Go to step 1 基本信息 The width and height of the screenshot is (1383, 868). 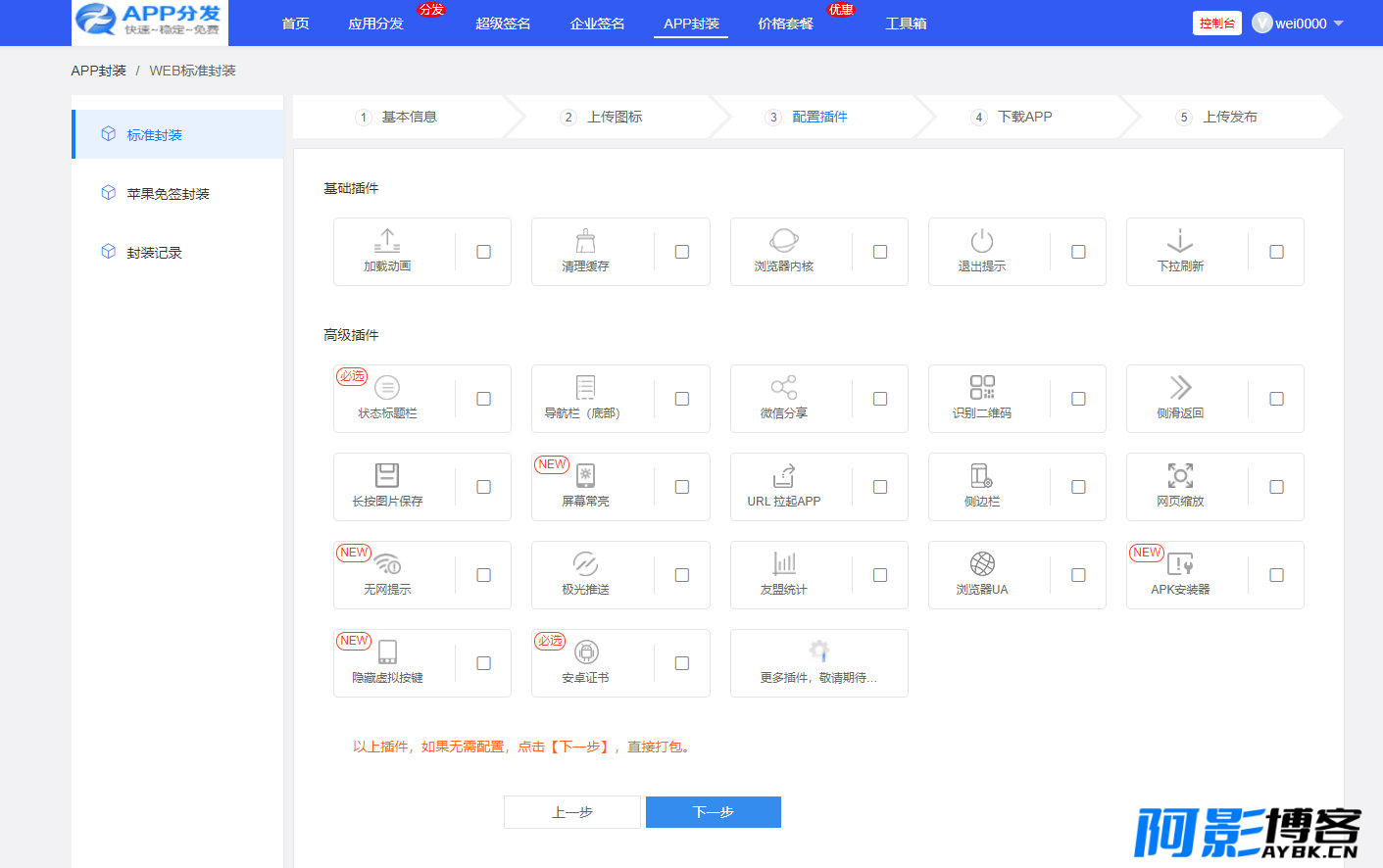(397, 117)
